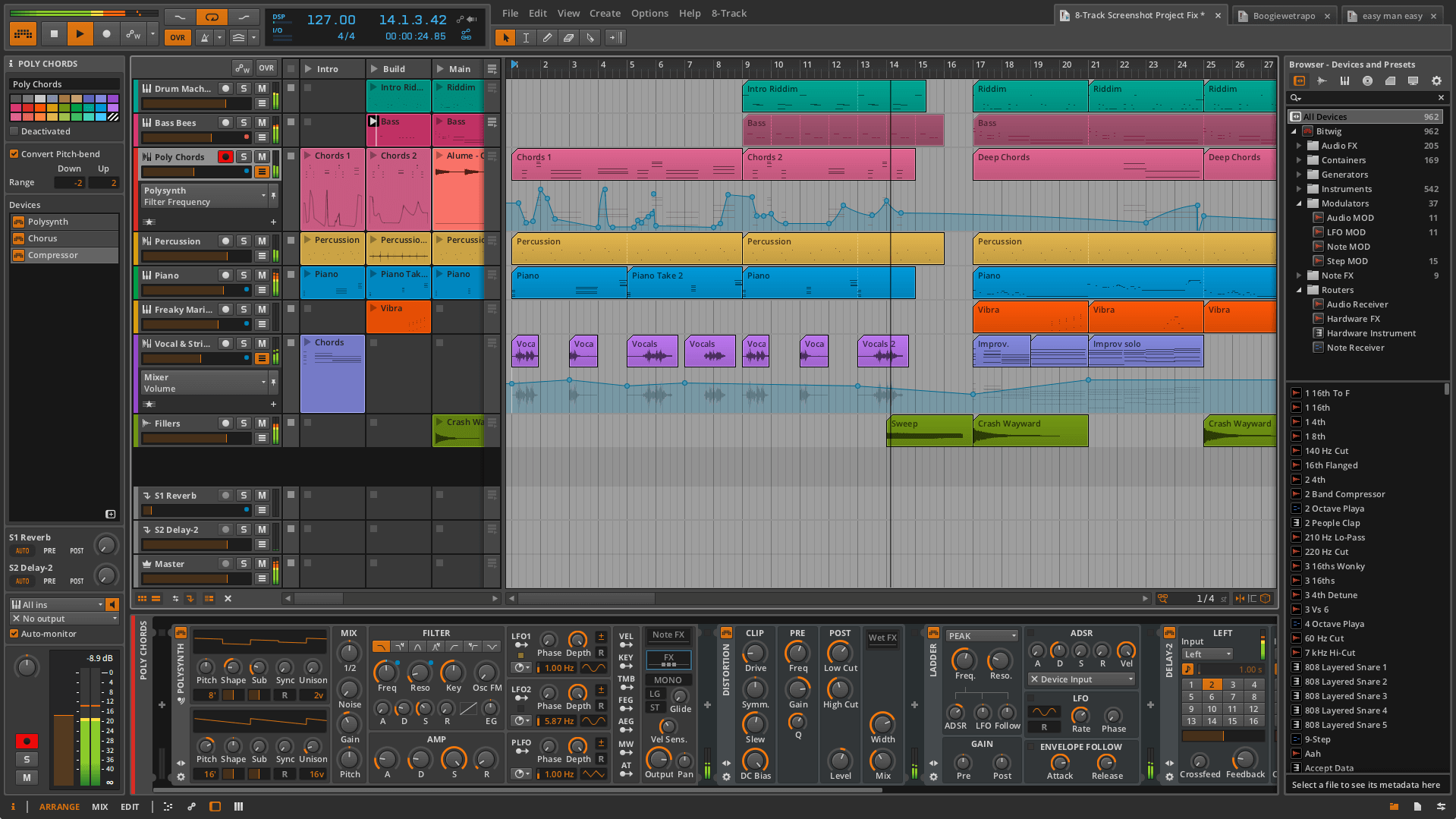Uncheck the Auto-monitor checkbox
Screen dimensions: 1456x819
point(14,634)
